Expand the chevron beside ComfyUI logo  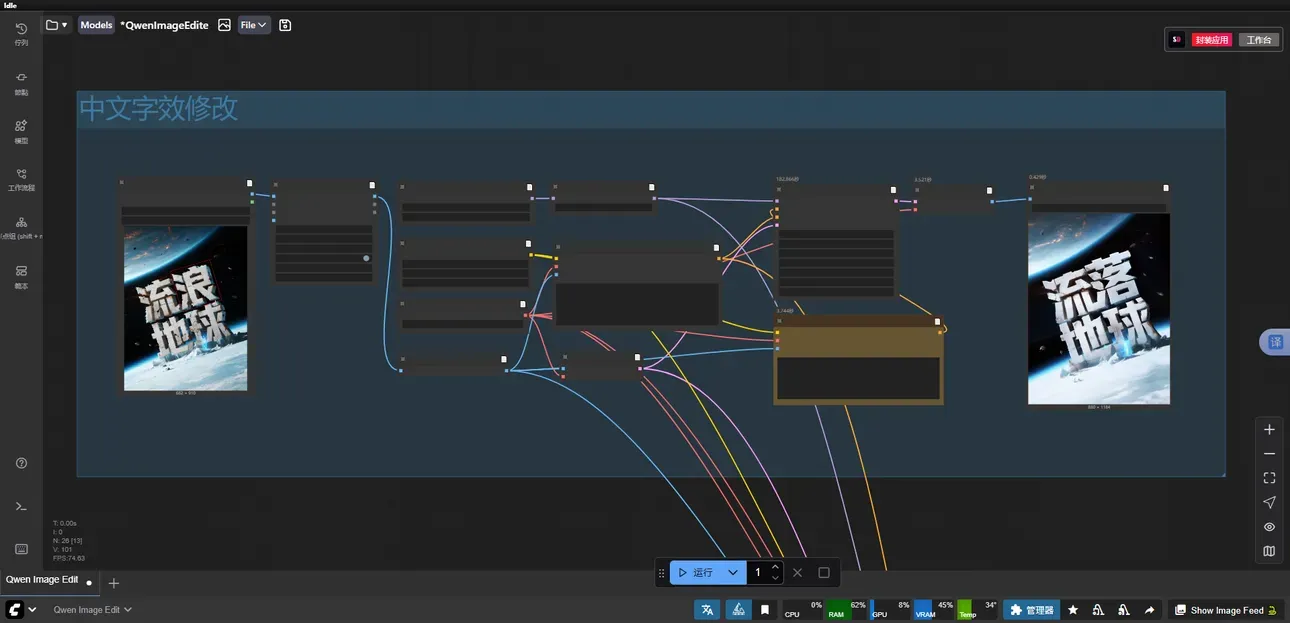point(32,610)
